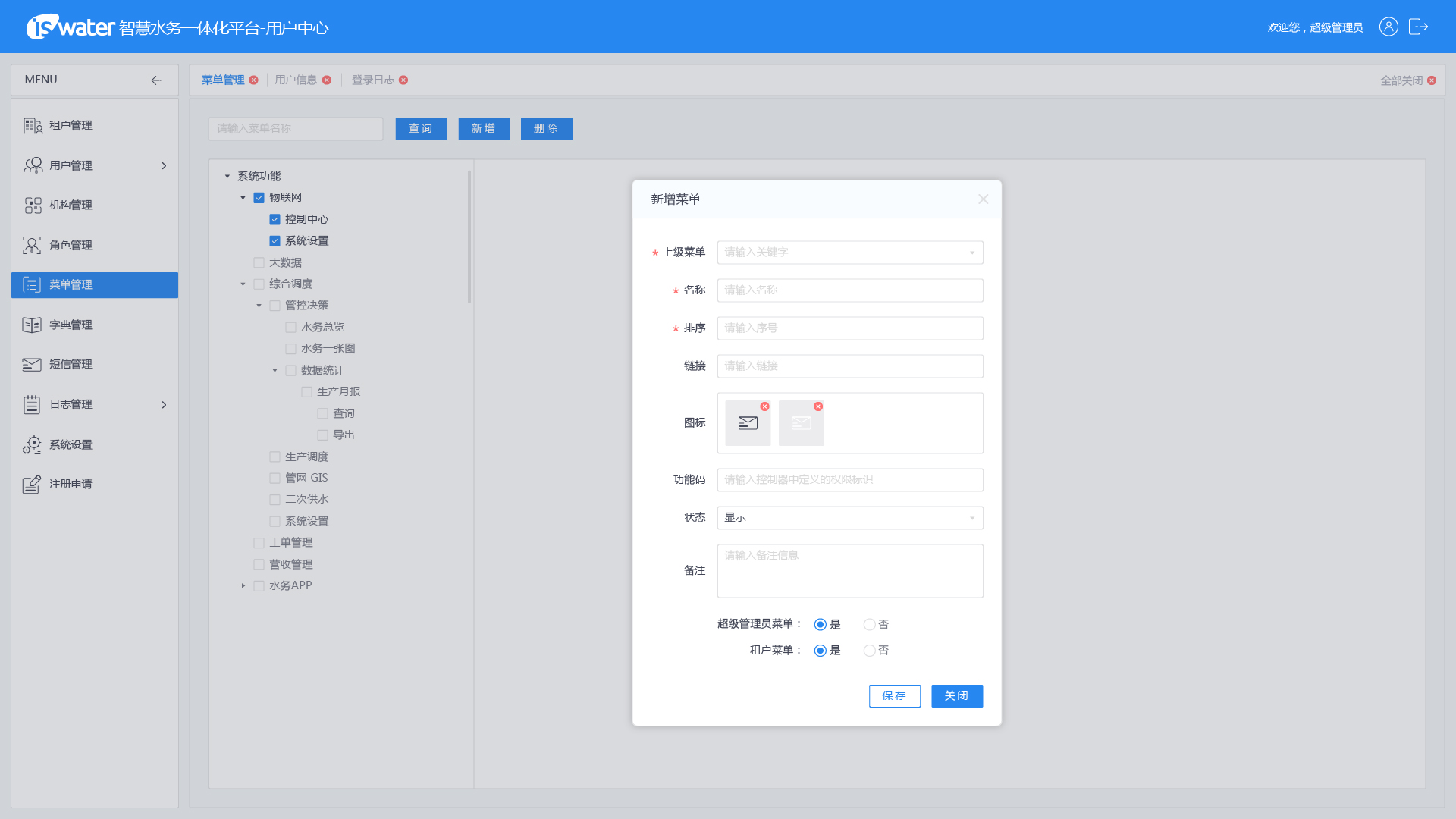Open 角色管理 in sidebar menu
Image resolution: width=1456 pixels, height=819 pixels.
[95, 246]
